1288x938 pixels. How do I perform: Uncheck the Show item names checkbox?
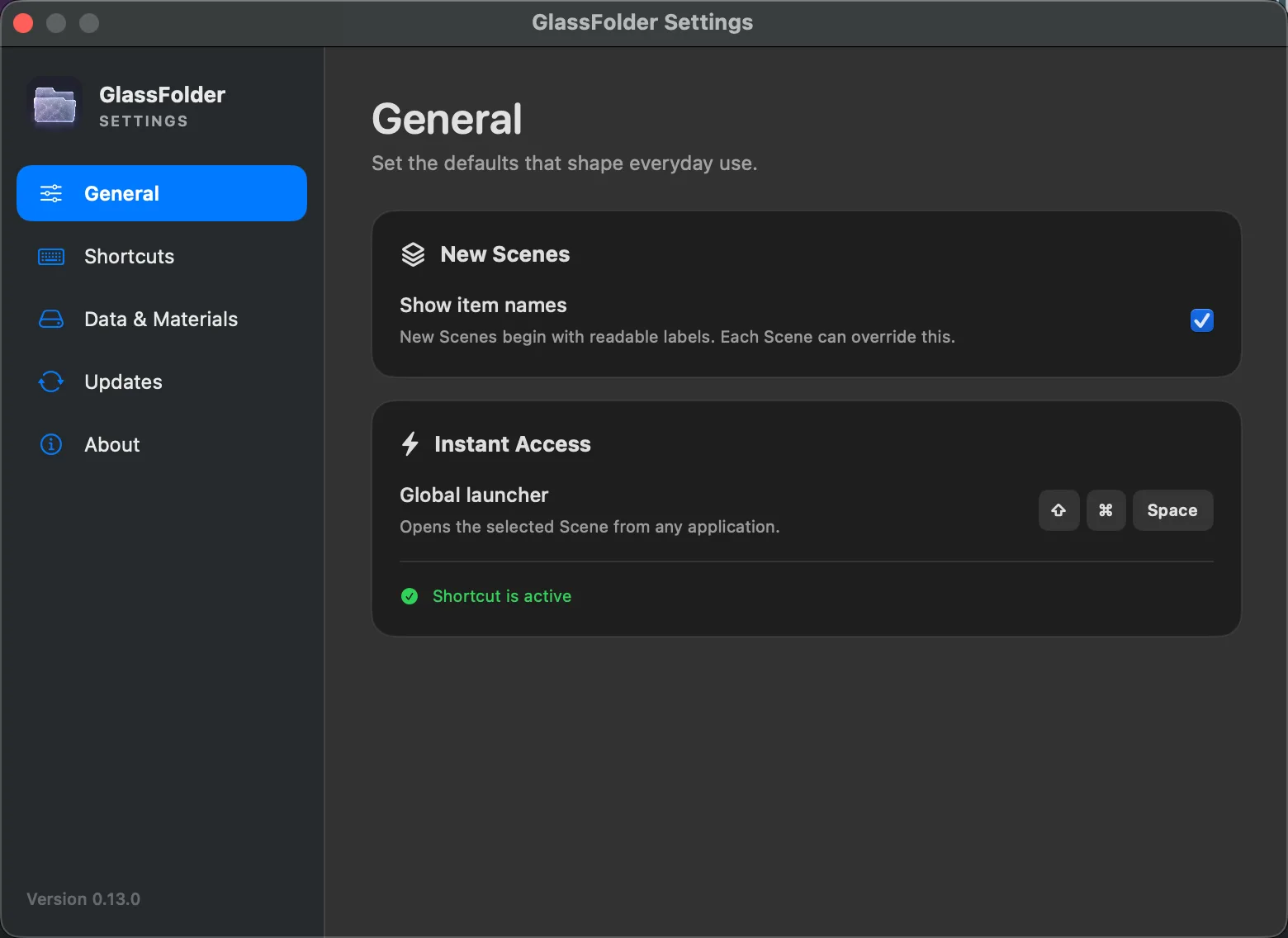click(1202, 320)
